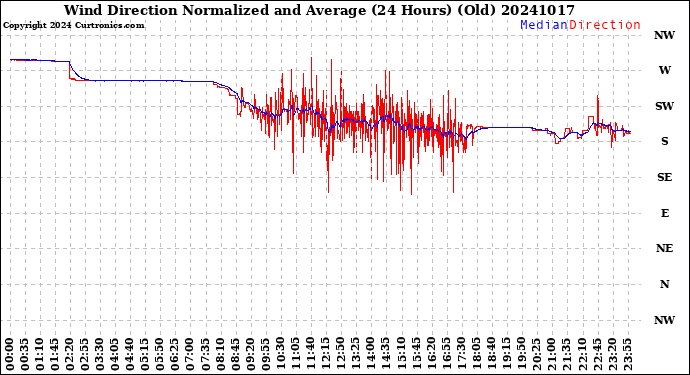Click the SW direction axis label
This screenshot has height=375, width=690.
tap(664, 106)
